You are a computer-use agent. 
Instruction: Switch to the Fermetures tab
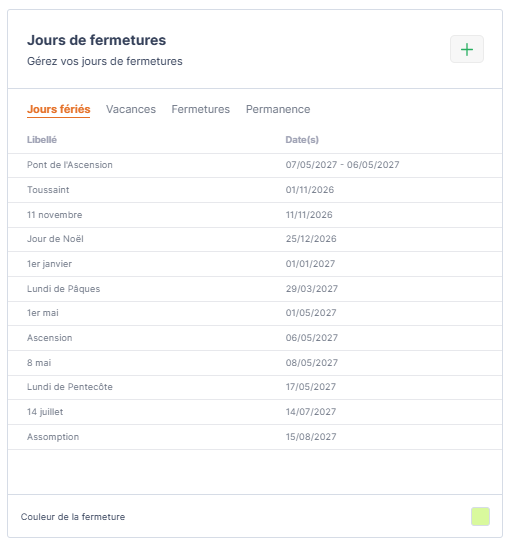tap(200, 109)
